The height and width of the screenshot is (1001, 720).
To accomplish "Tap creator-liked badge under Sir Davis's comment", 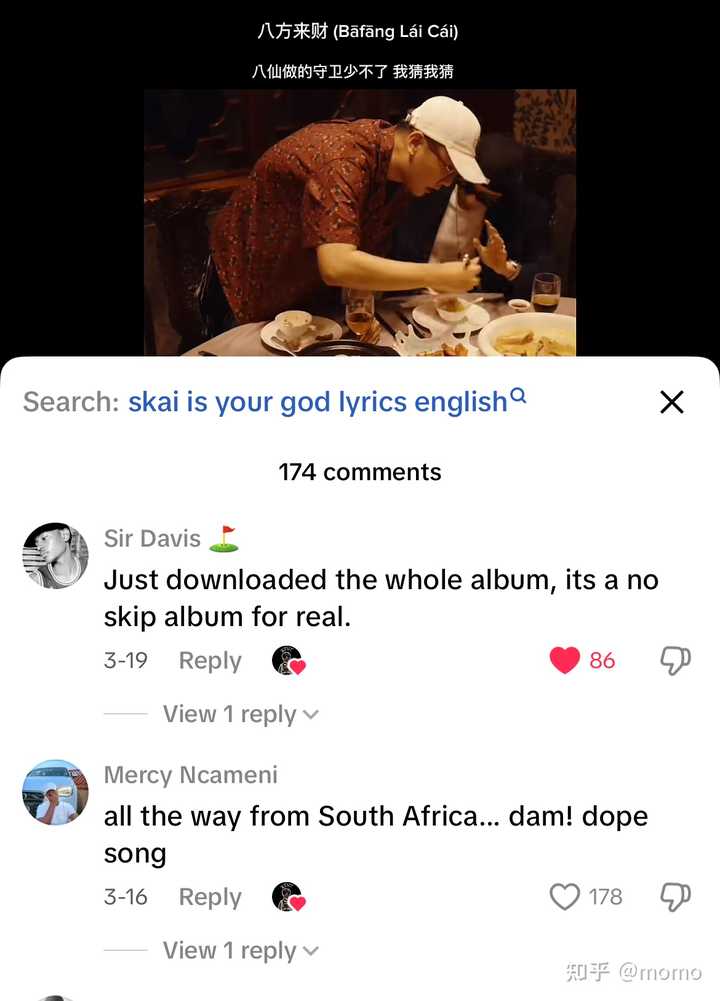I will tap(289, 661).
